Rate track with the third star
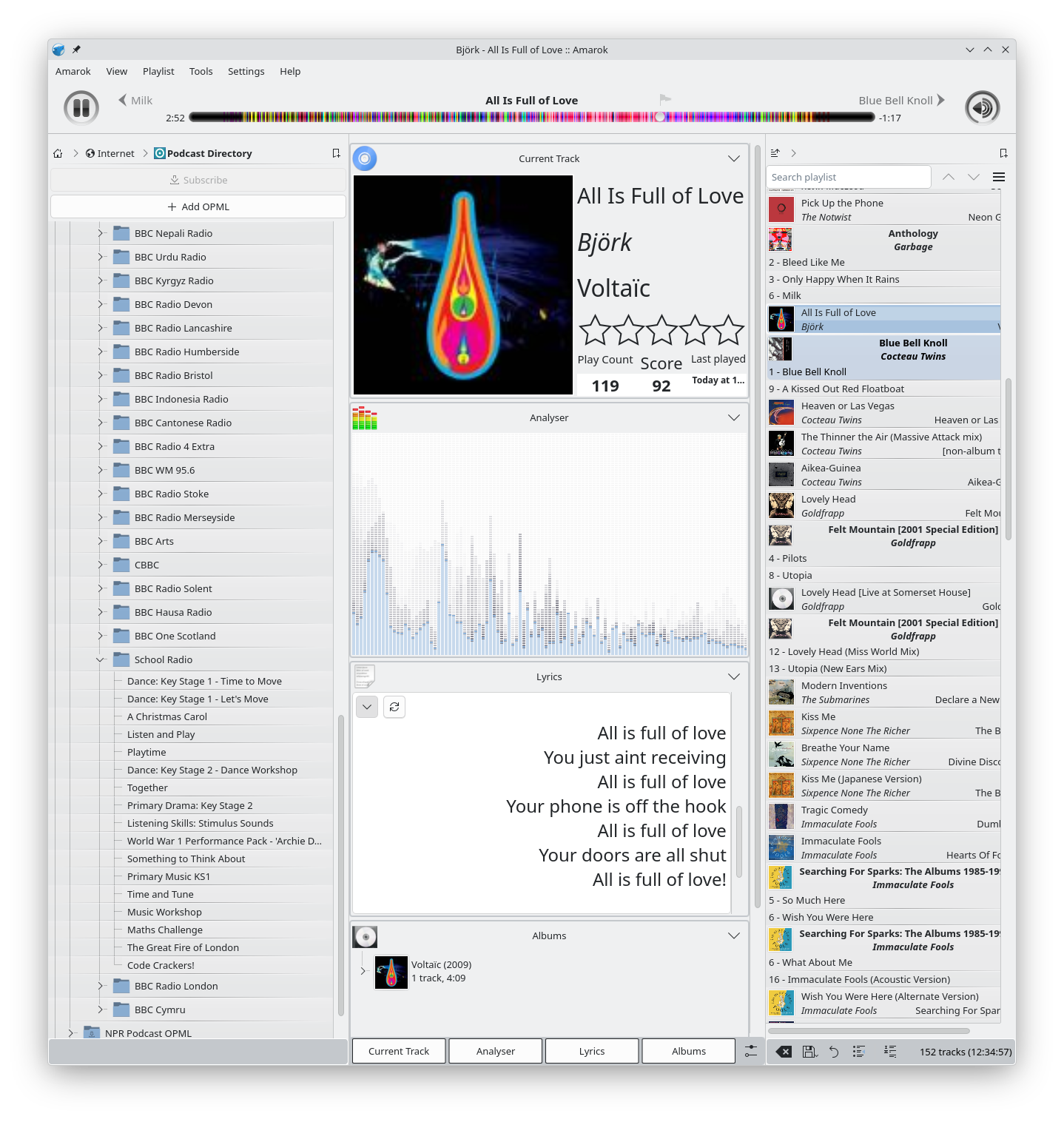Viewport: 1064px width, 1122px height. [661, 330]
